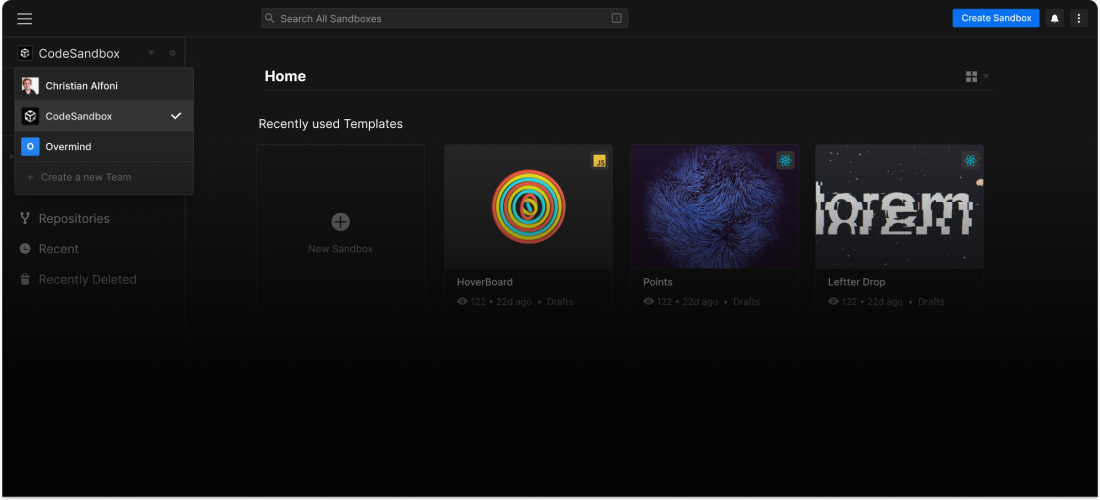Click the React badge on Leftter Drop card

(x=970, y=161)
